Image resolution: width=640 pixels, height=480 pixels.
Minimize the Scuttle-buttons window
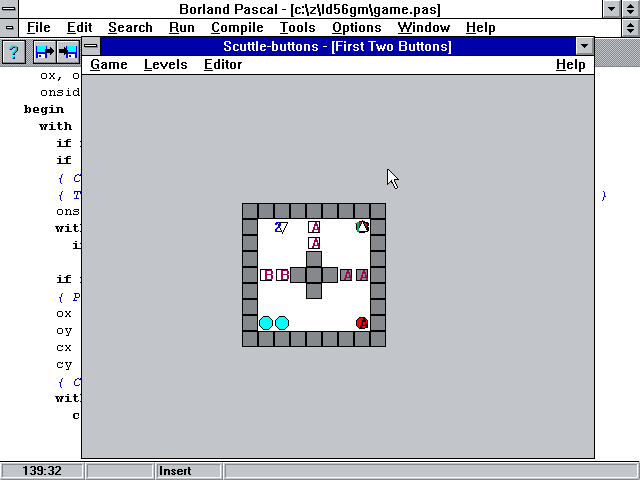584,46
